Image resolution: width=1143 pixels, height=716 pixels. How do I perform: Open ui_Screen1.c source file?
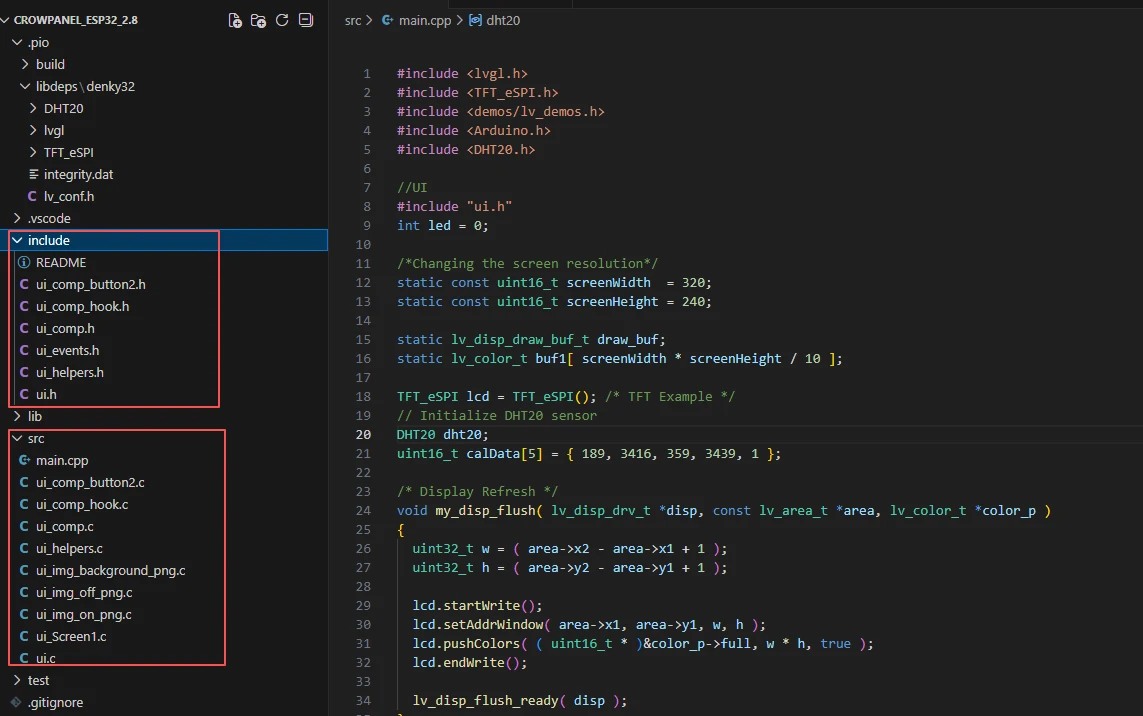point(71,637)
